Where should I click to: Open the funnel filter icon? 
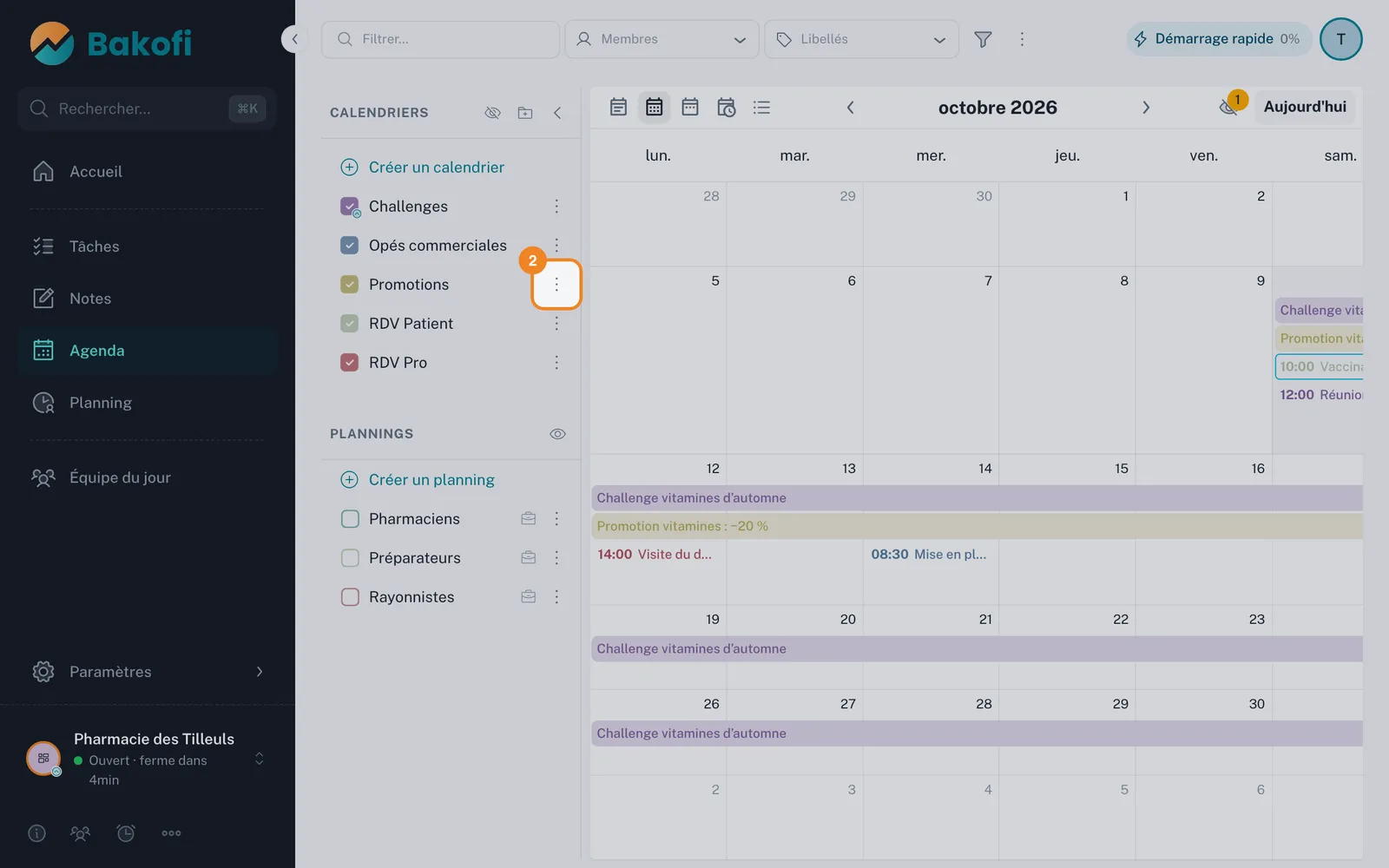983,39
